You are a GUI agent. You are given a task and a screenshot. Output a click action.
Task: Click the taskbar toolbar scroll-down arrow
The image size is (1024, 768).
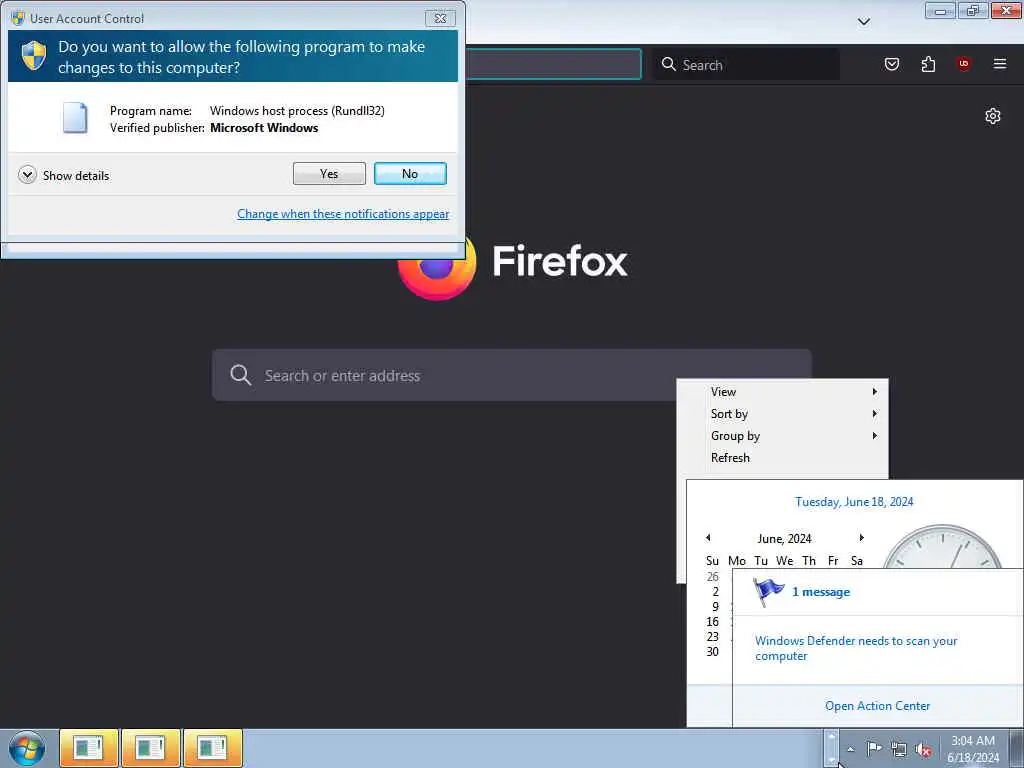coord(831,758)
